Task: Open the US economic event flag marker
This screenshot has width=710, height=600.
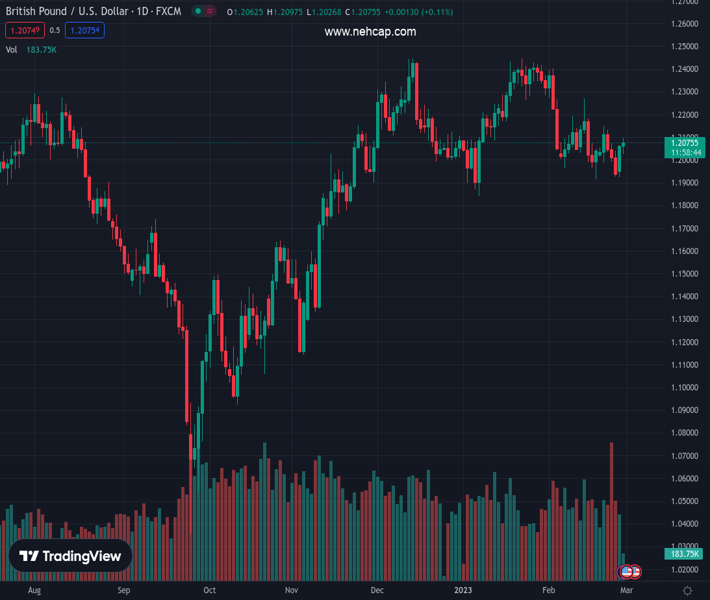Action: (x=626, y=572)
